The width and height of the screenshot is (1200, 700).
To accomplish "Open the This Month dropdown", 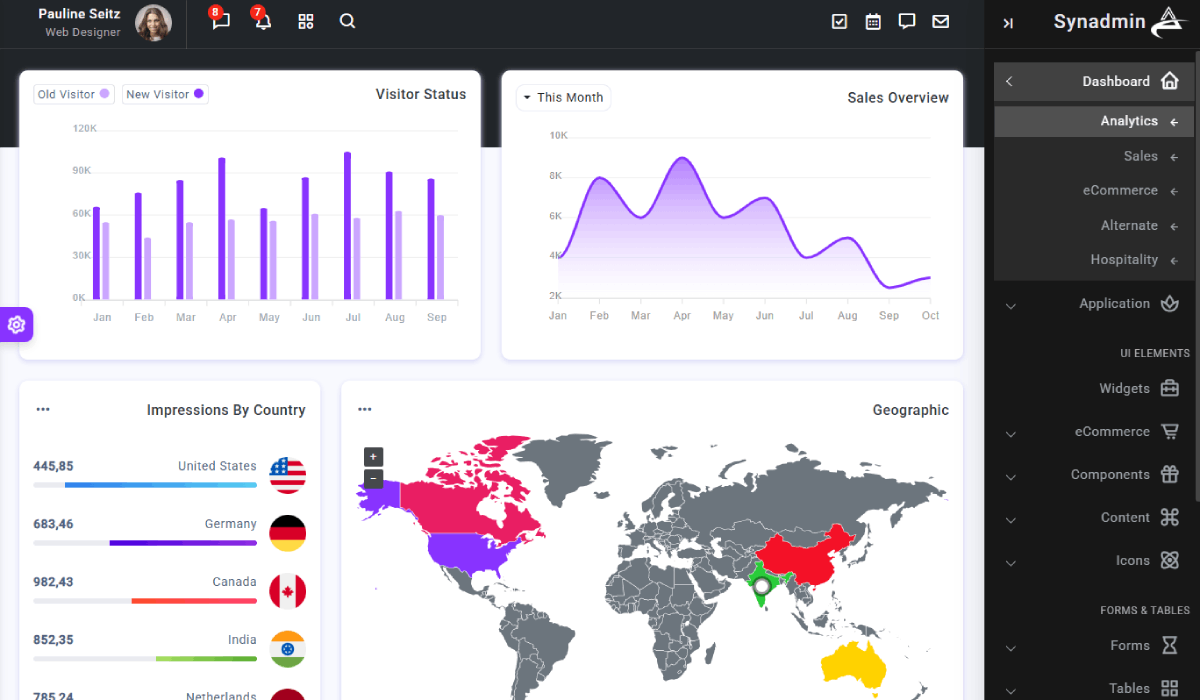I will click(x=563, y=97).
